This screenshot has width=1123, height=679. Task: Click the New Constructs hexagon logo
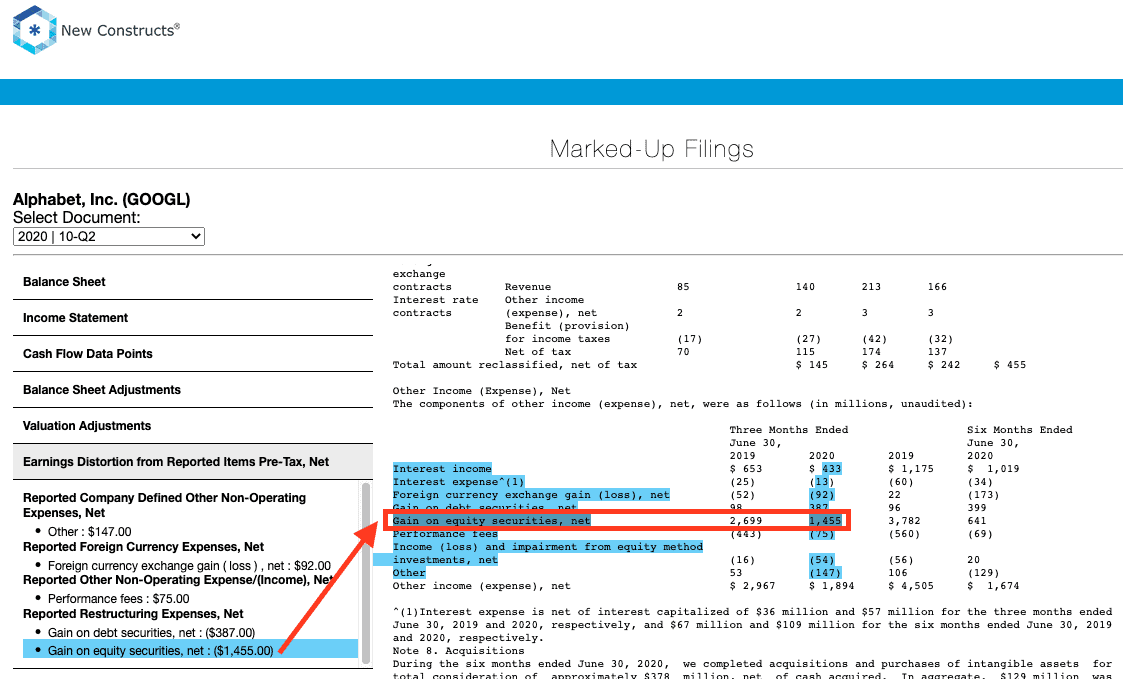(x=34, y=30)
